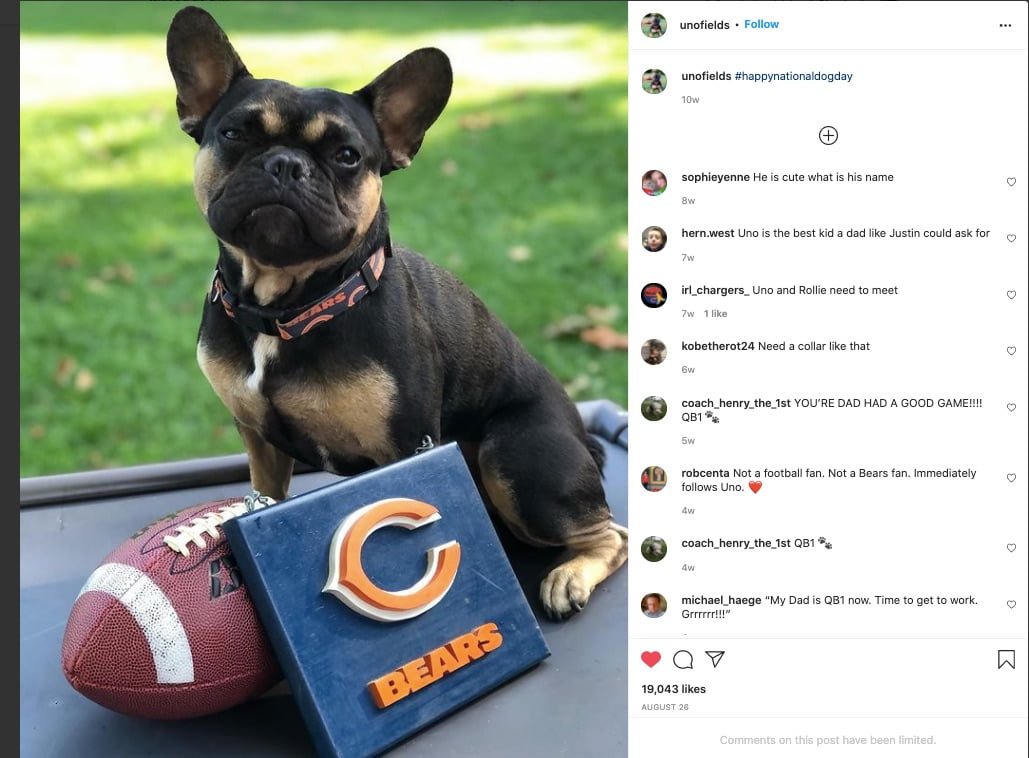Open unofields profile avatar in header

click(x=654, y=25)
